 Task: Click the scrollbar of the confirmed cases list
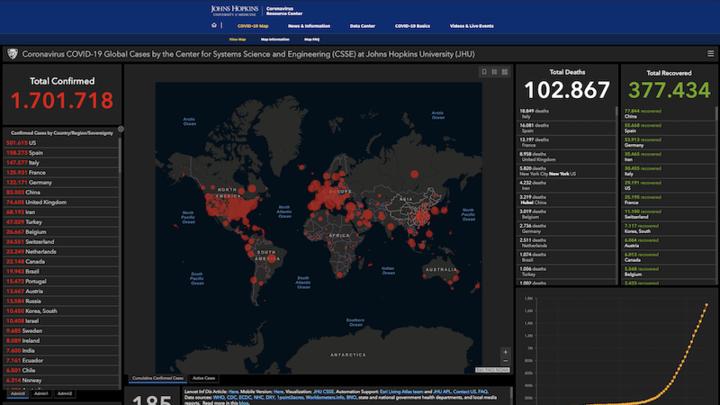coord(120,156)
